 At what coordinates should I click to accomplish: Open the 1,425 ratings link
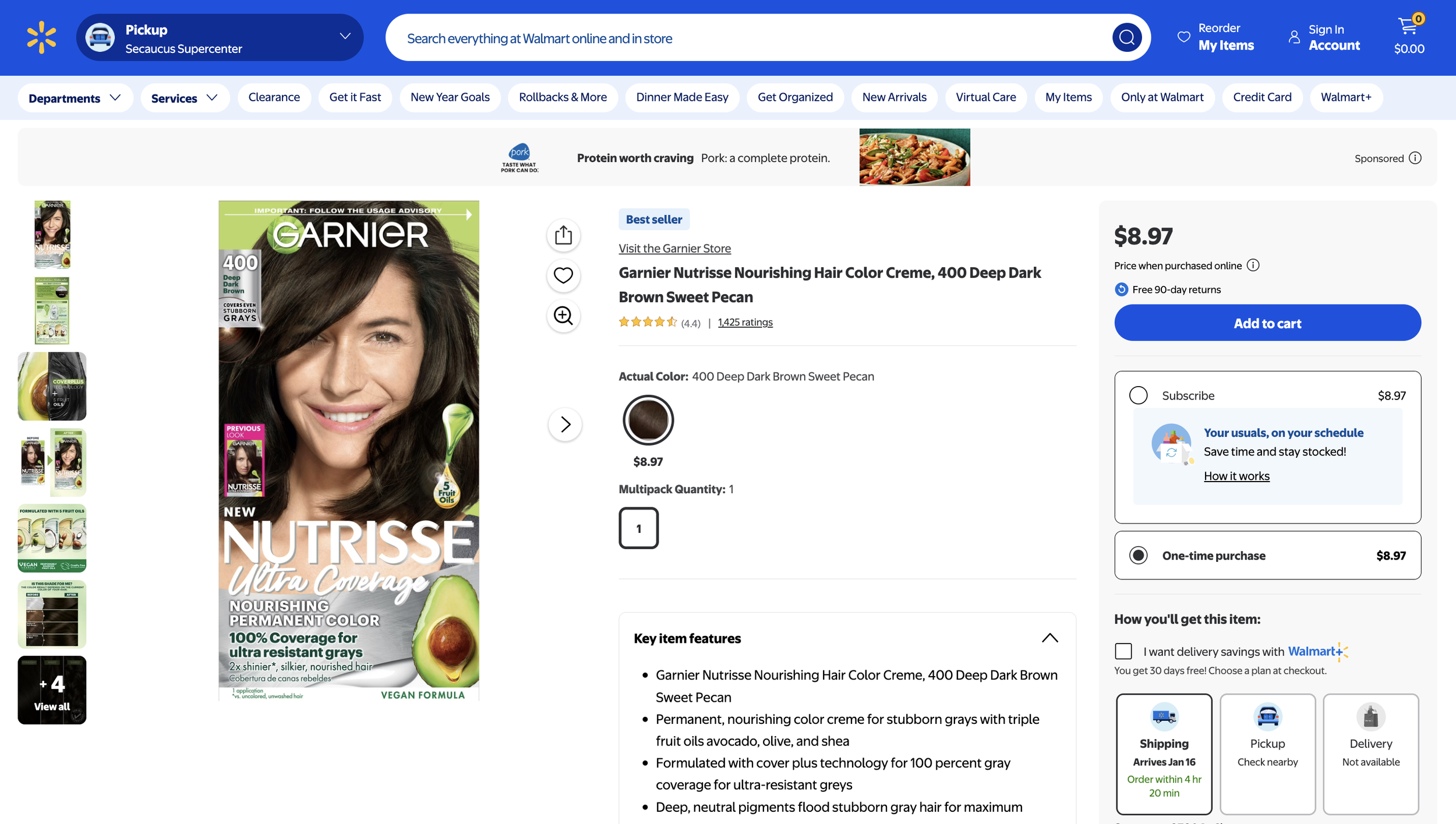pos(745,322)
